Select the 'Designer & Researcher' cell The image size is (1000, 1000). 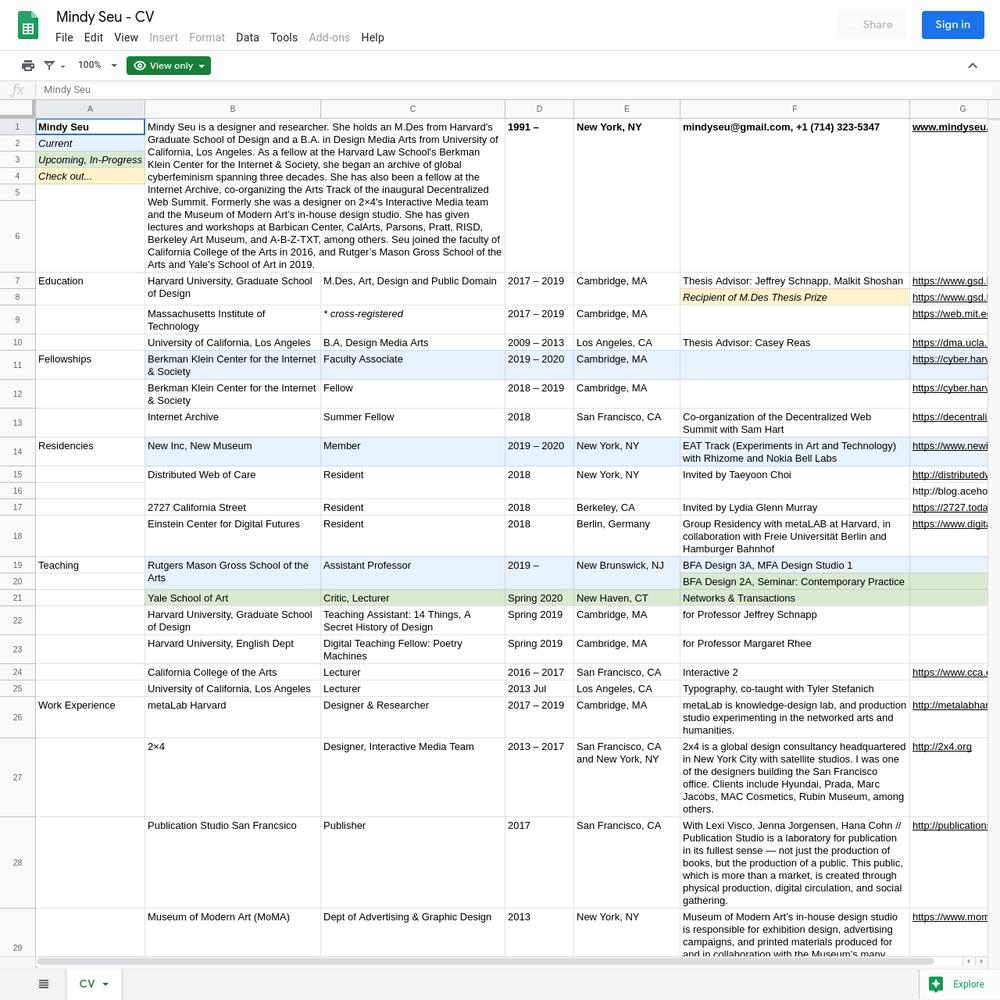coord(413,717)
